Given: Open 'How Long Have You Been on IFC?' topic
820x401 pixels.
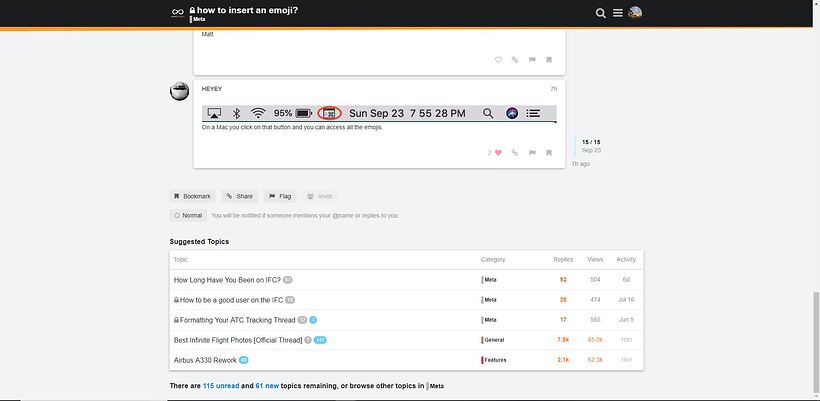Looking at the screenshot, I should point(227,280).
